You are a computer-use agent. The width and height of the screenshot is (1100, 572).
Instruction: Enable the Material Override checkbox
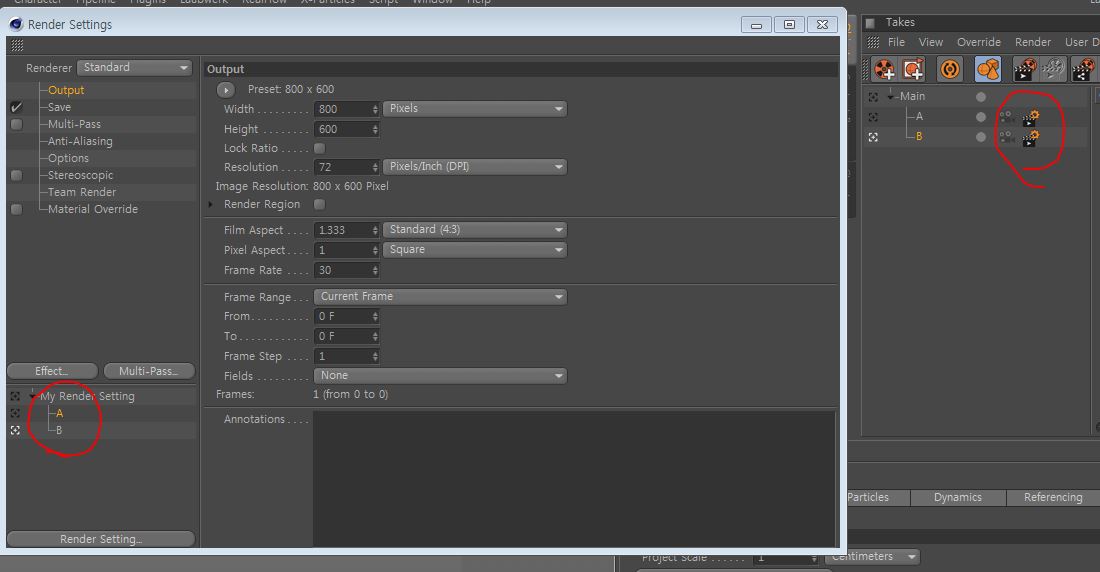pos(16,209)
